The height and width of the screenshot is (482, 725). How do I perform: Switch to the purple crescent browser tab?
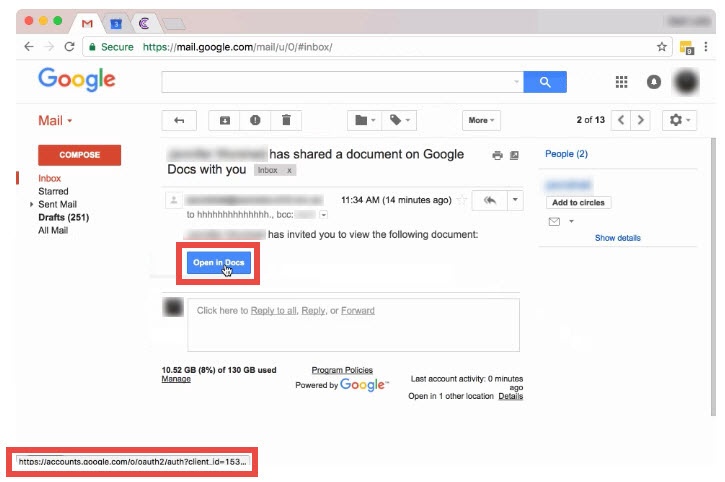point(144,23)
